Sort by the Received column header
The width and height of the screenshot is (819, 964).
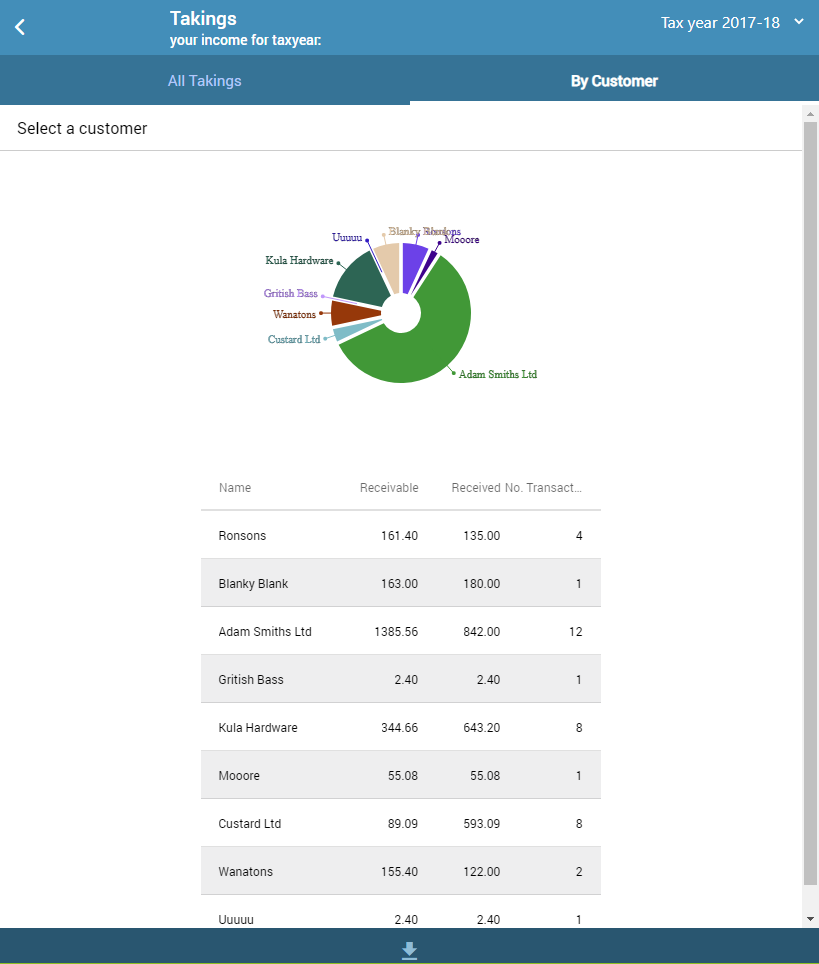[x=476, y=488]
